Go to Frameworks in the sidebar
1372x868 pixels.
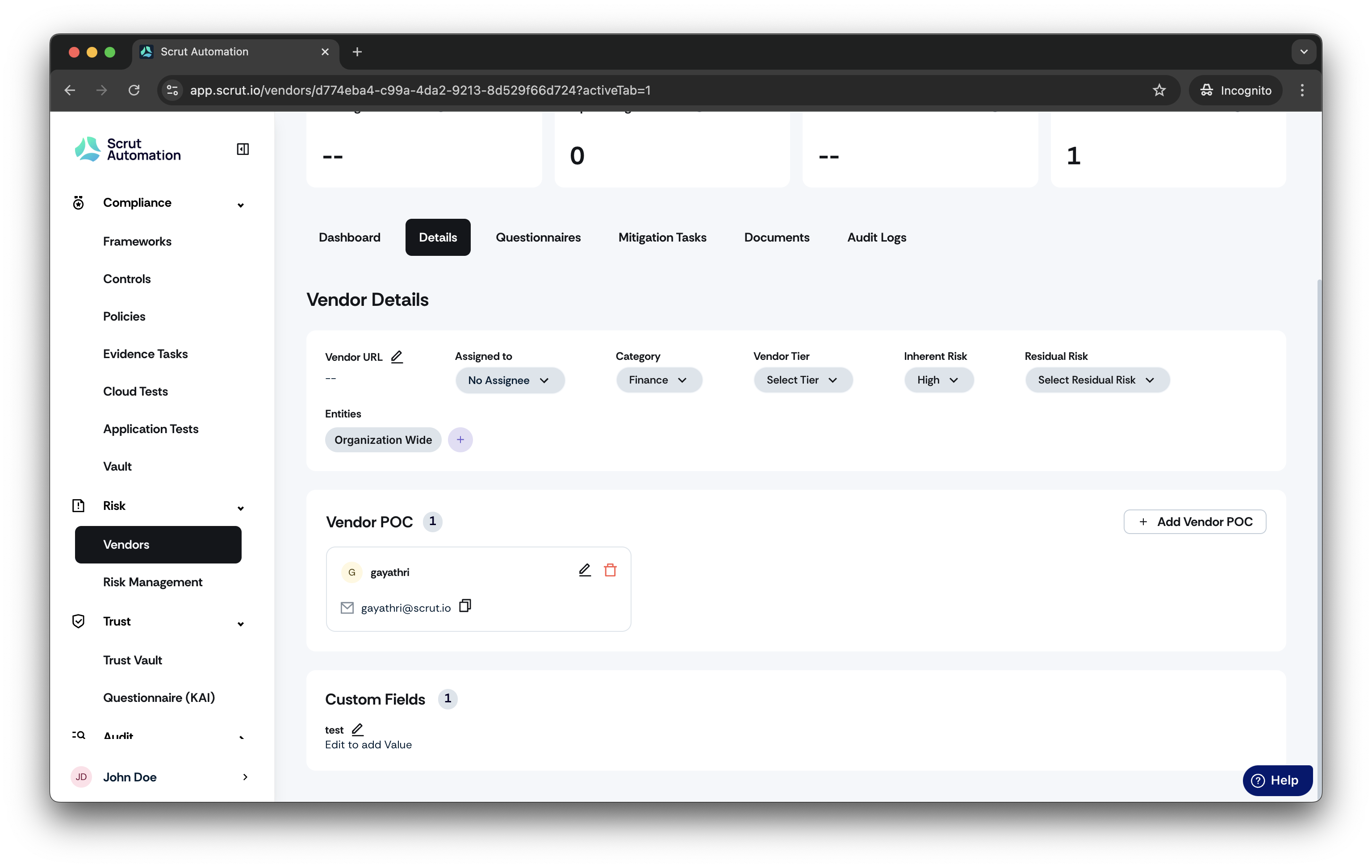coord(137,242)
